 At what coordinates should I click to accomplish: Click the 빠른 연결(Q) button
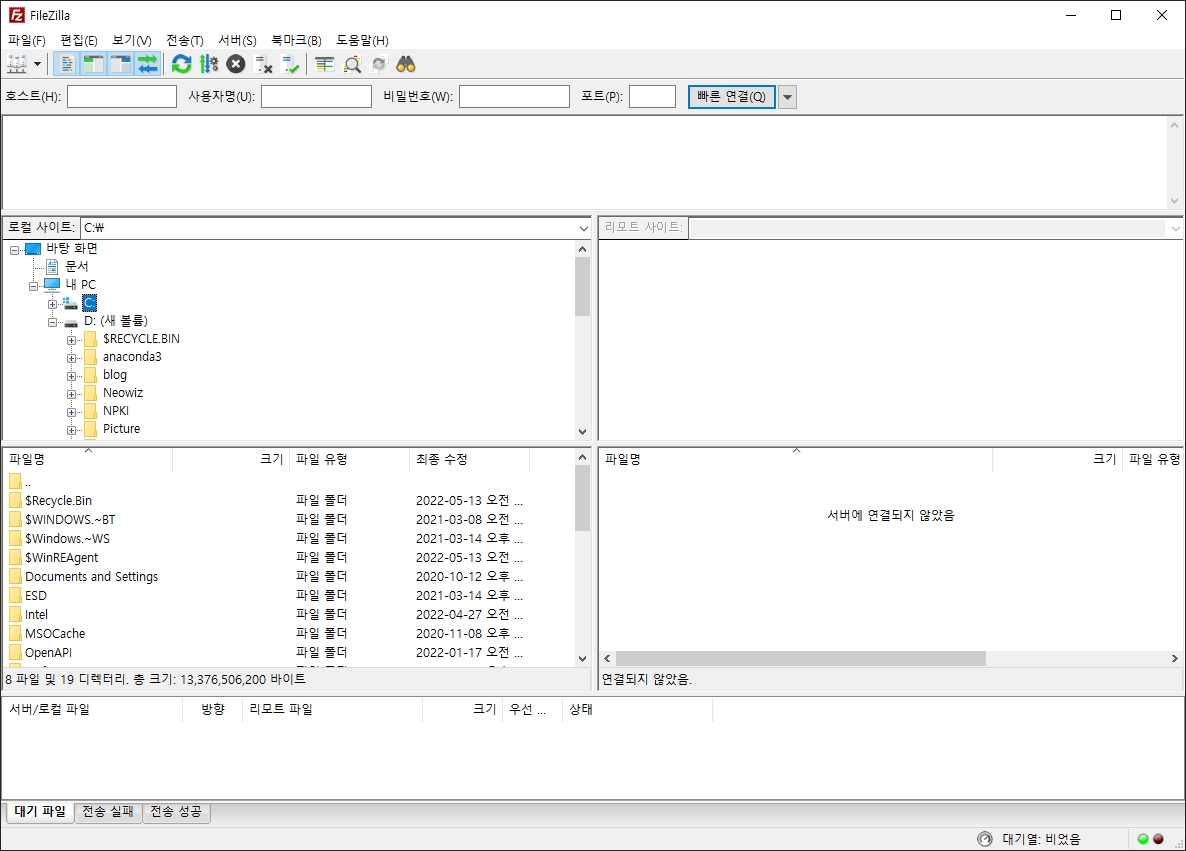(x=731, y=97)
